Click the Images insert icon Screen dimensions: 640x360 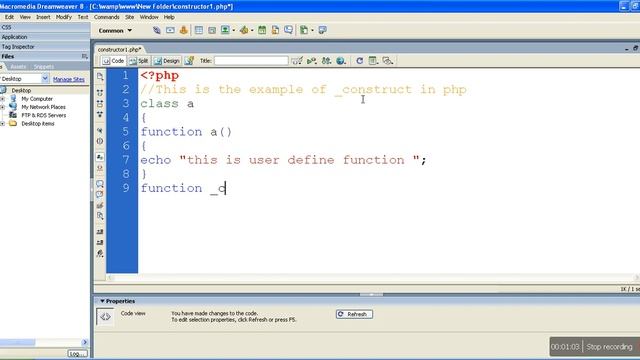(x=225, y=30)
